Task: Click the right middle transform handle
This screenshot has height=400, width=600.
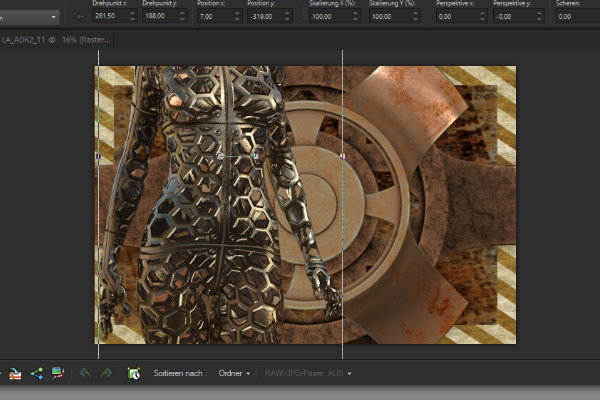Action: (343, 157)
